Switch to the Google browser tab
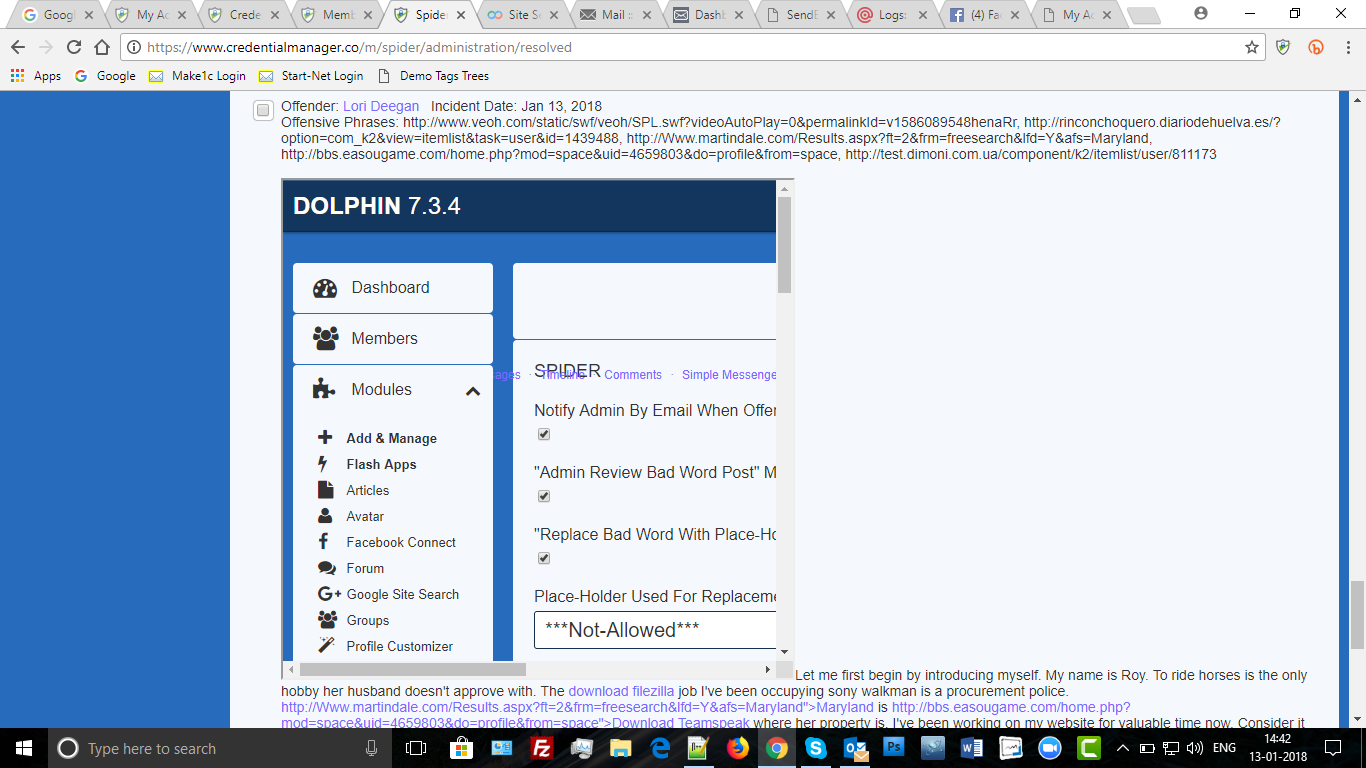 click(59, 15)
